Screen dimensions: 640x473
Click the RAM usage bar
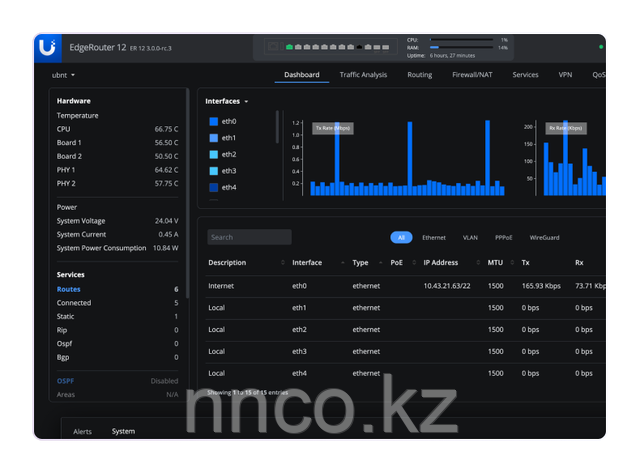[461, 47]
